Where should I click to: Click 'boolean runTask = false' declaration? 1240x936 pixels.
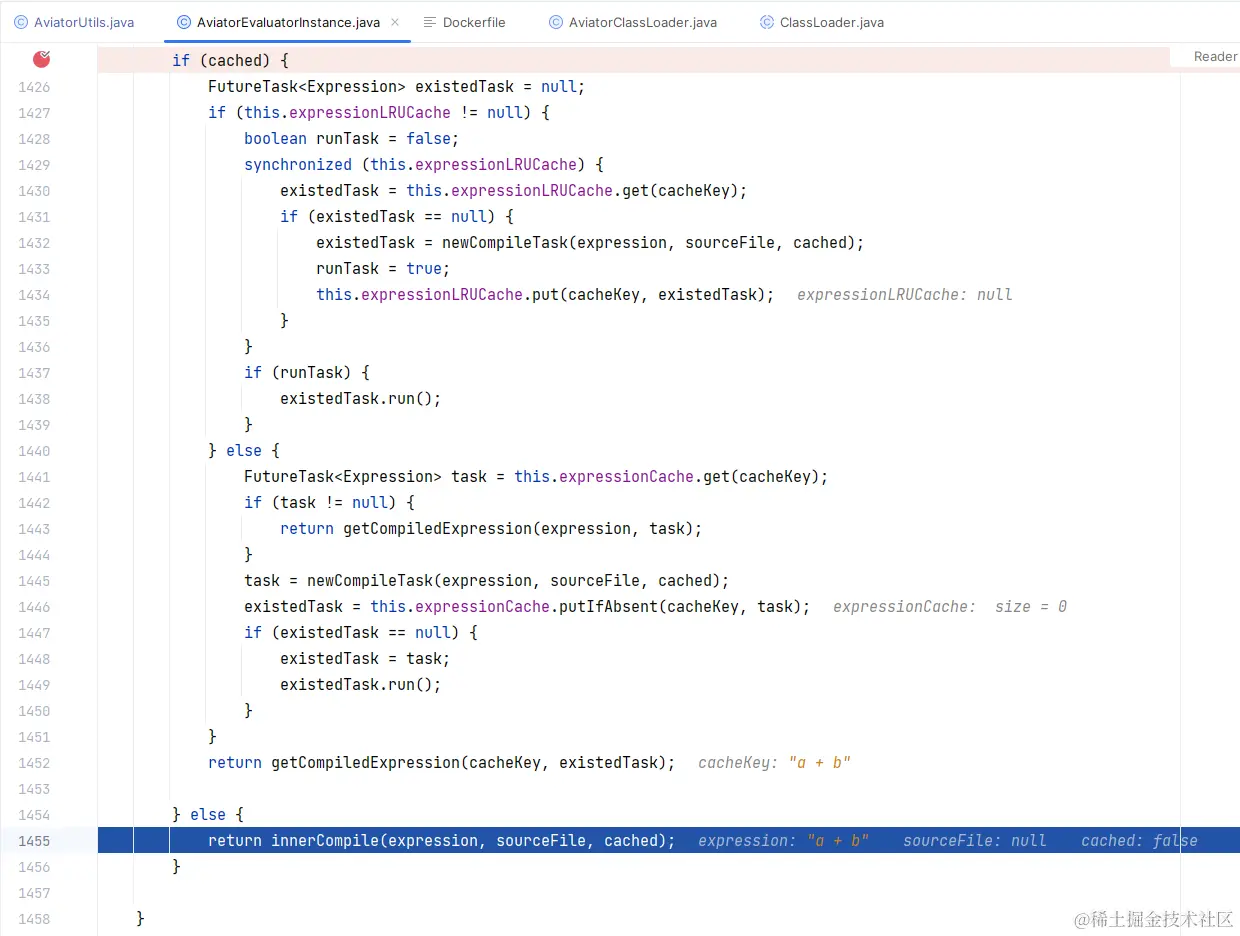coord(352,139)
